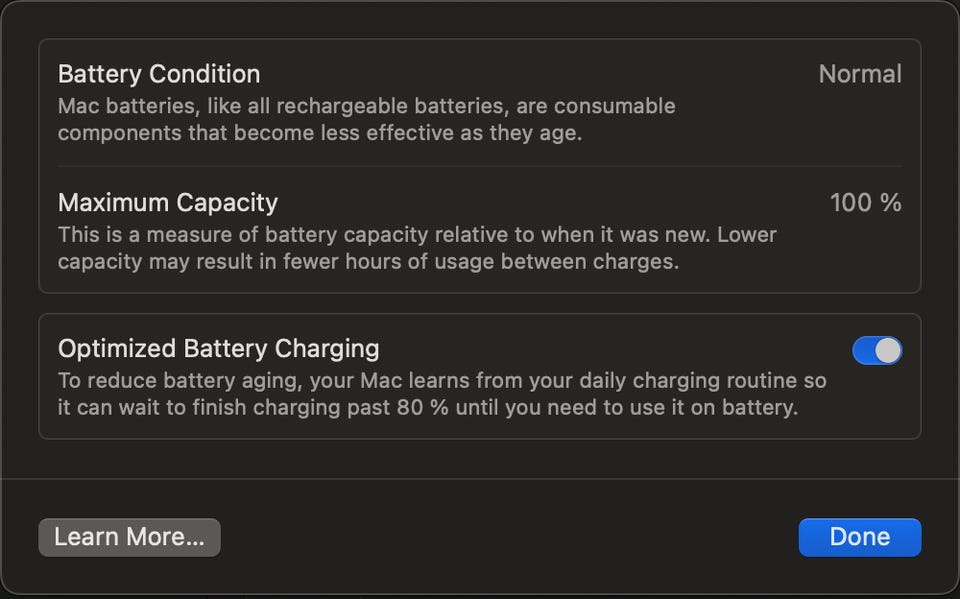Viewport: 960px width, 599px height.
Task: Click the "To reduce battery aging" description line
Action: [442, 381]
